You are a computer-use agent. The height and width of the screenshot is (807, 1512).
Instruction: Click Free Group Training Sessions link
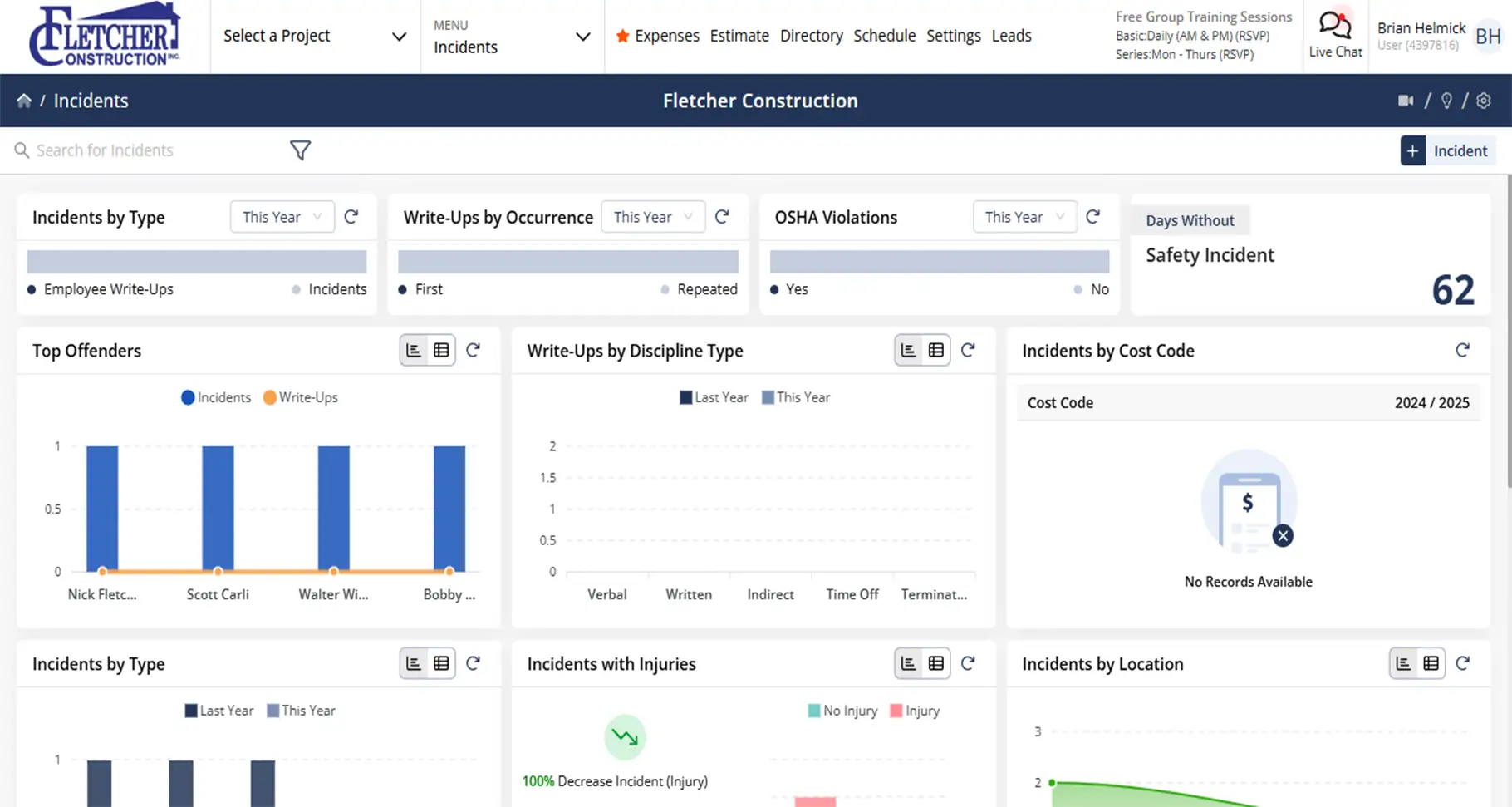point(1204,17)
